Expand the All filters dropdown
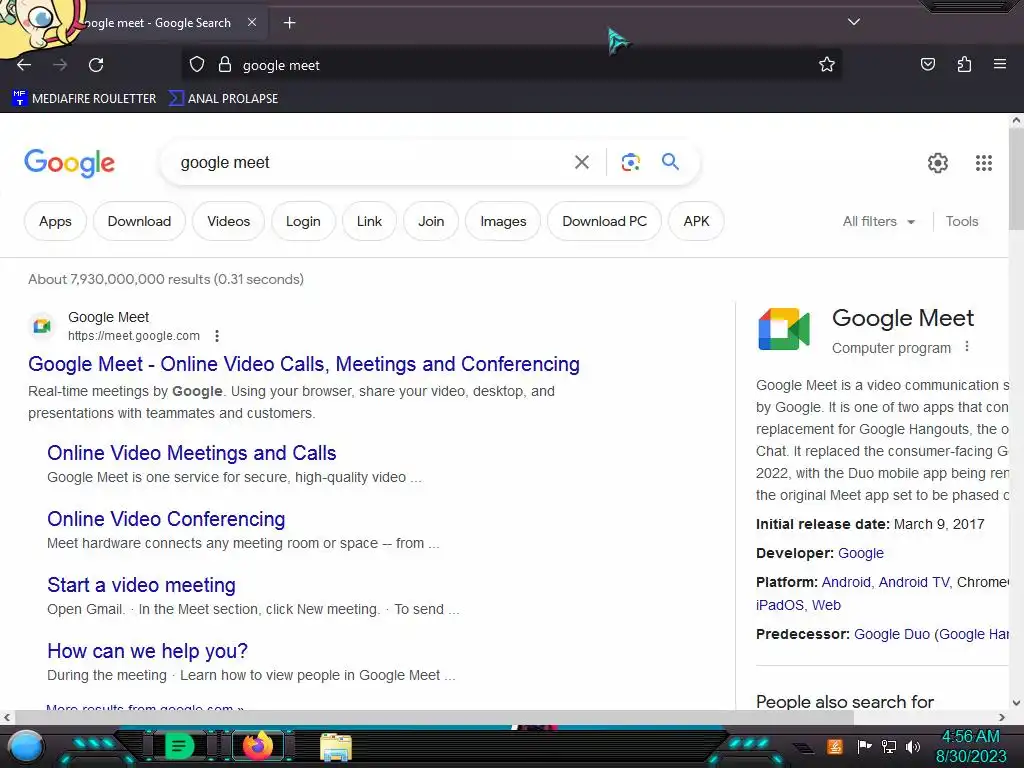Image resolution: width=1024 pixels, height=768 pixels. 878,221
